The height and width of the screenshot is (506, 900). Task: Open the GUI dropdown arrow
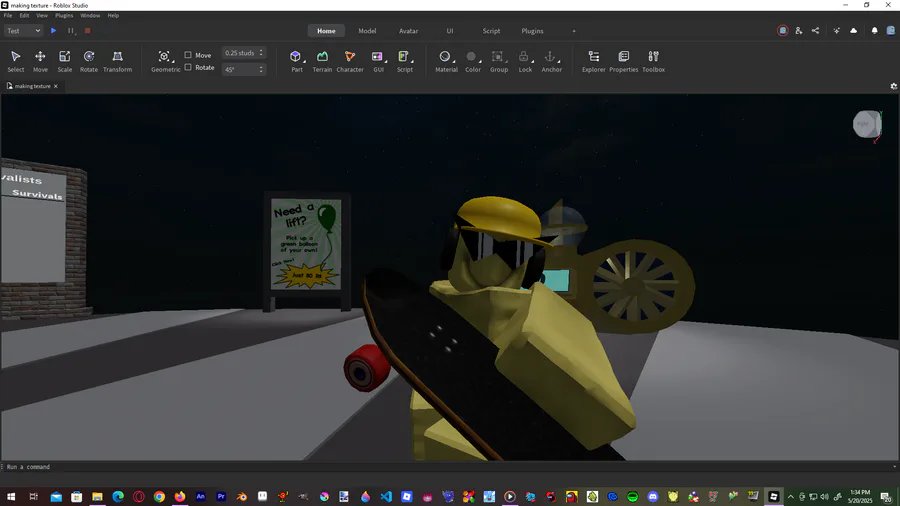[x=386, y=61]
